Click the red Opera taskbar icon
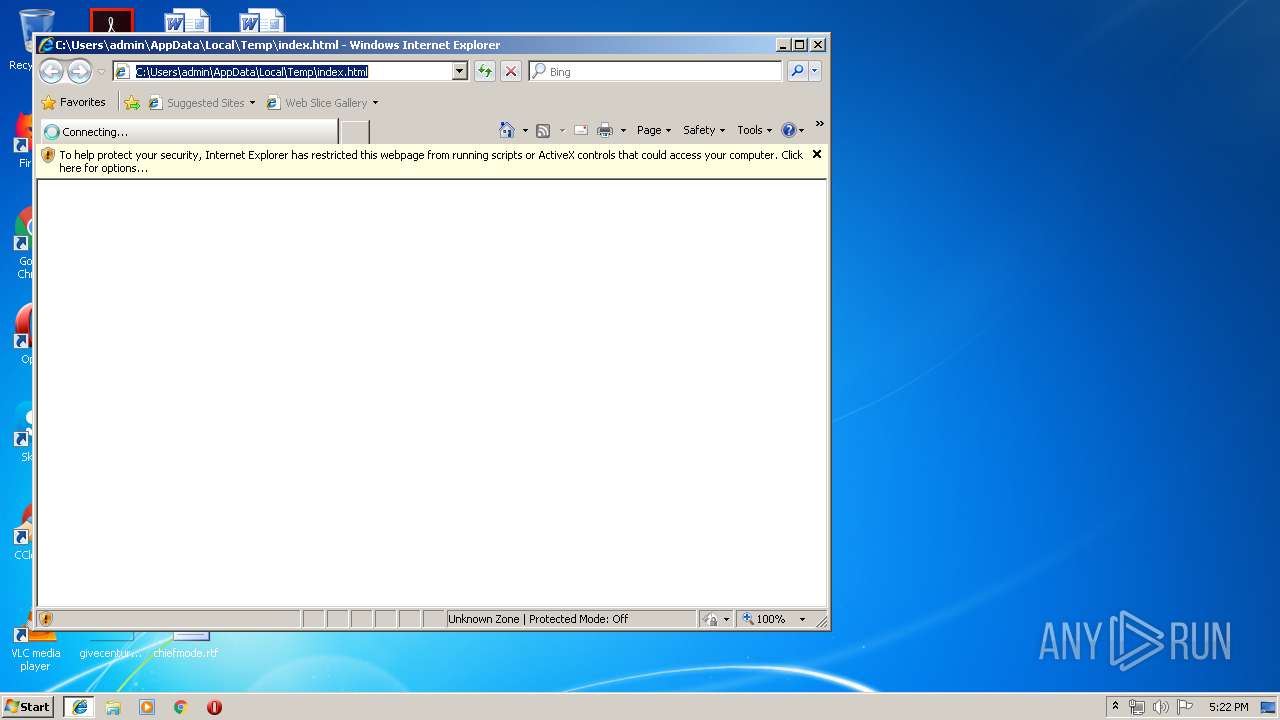 tap(214, 707)
